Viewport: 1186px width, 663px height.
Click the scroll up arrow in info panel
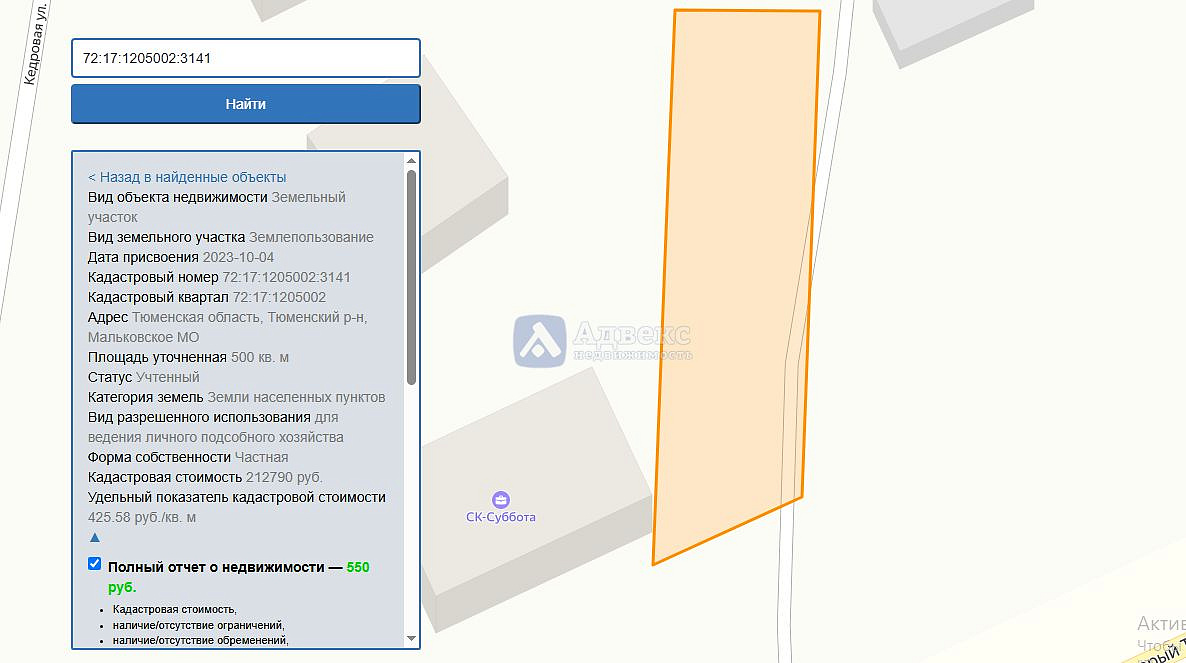click(411, 160)
